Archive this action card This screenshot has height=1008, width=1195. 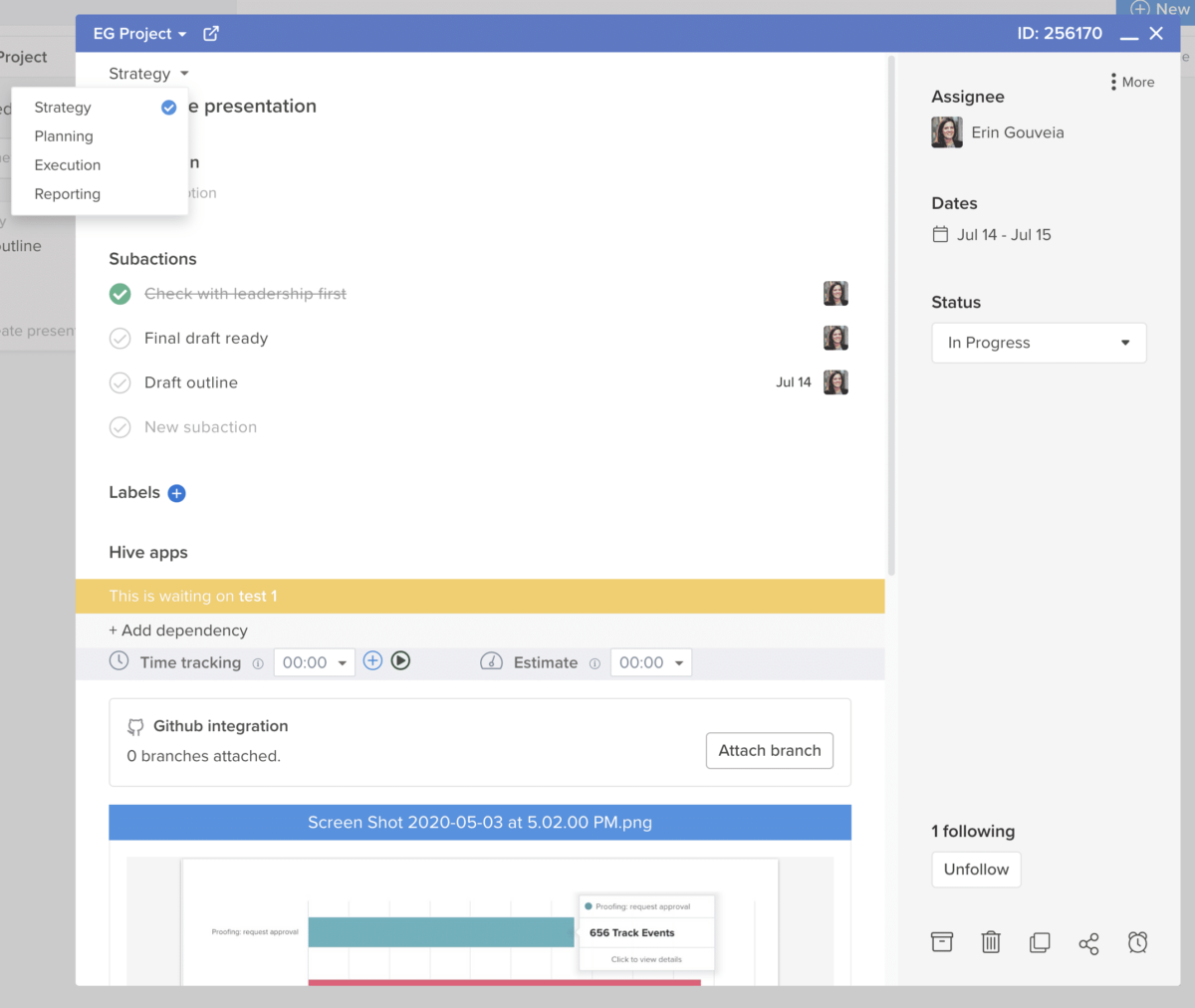pyautogui.click(x=941, y=941)
